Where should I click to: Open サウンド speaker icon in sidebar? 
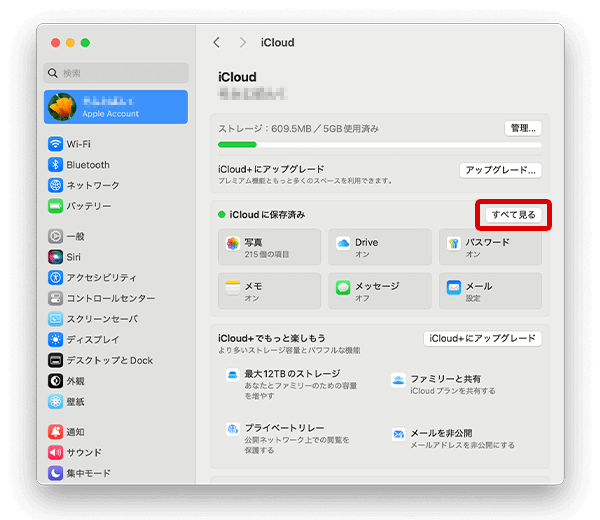pos(55,452)
